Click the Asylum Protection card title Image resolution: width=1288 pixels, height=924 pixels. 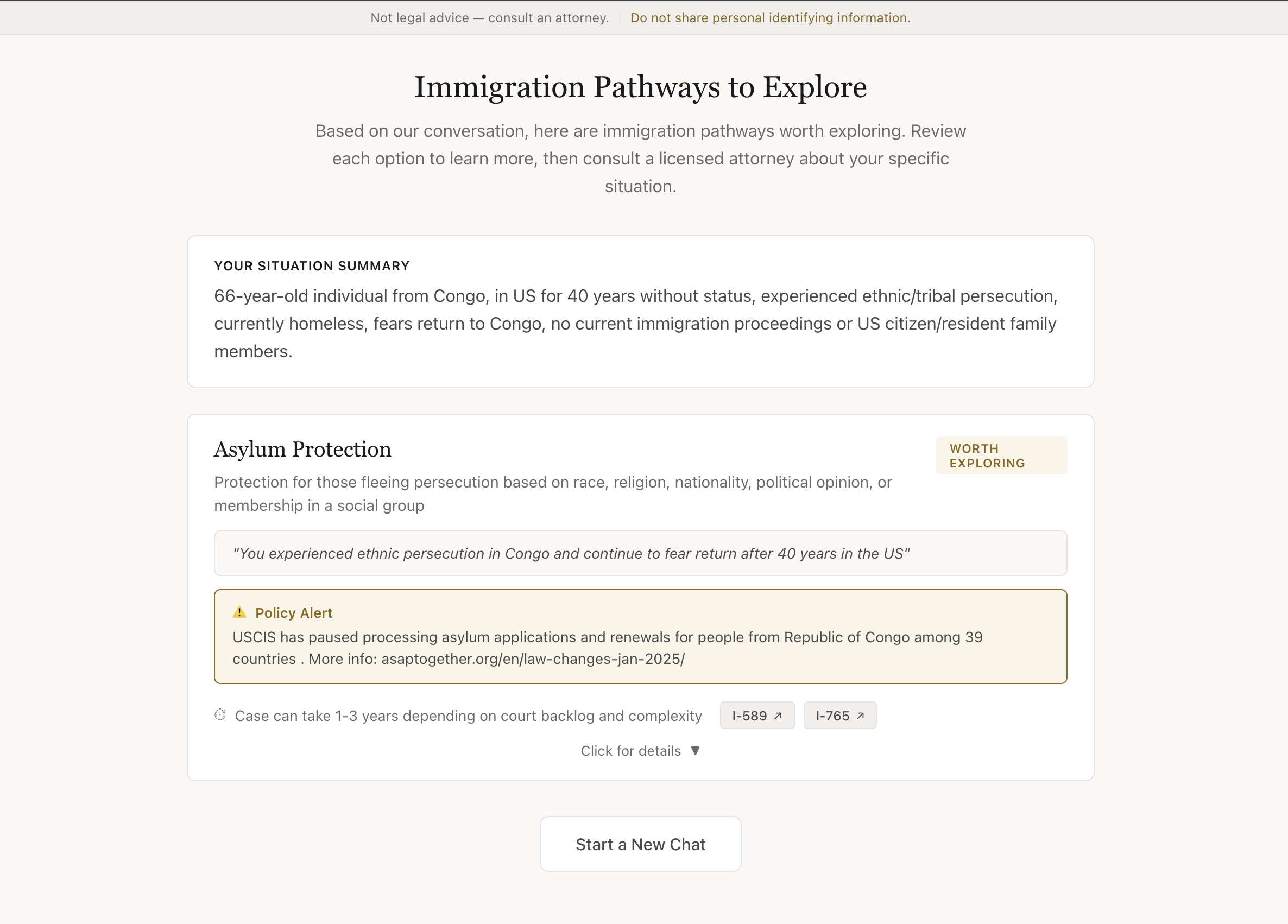click(x=302, y=449)
